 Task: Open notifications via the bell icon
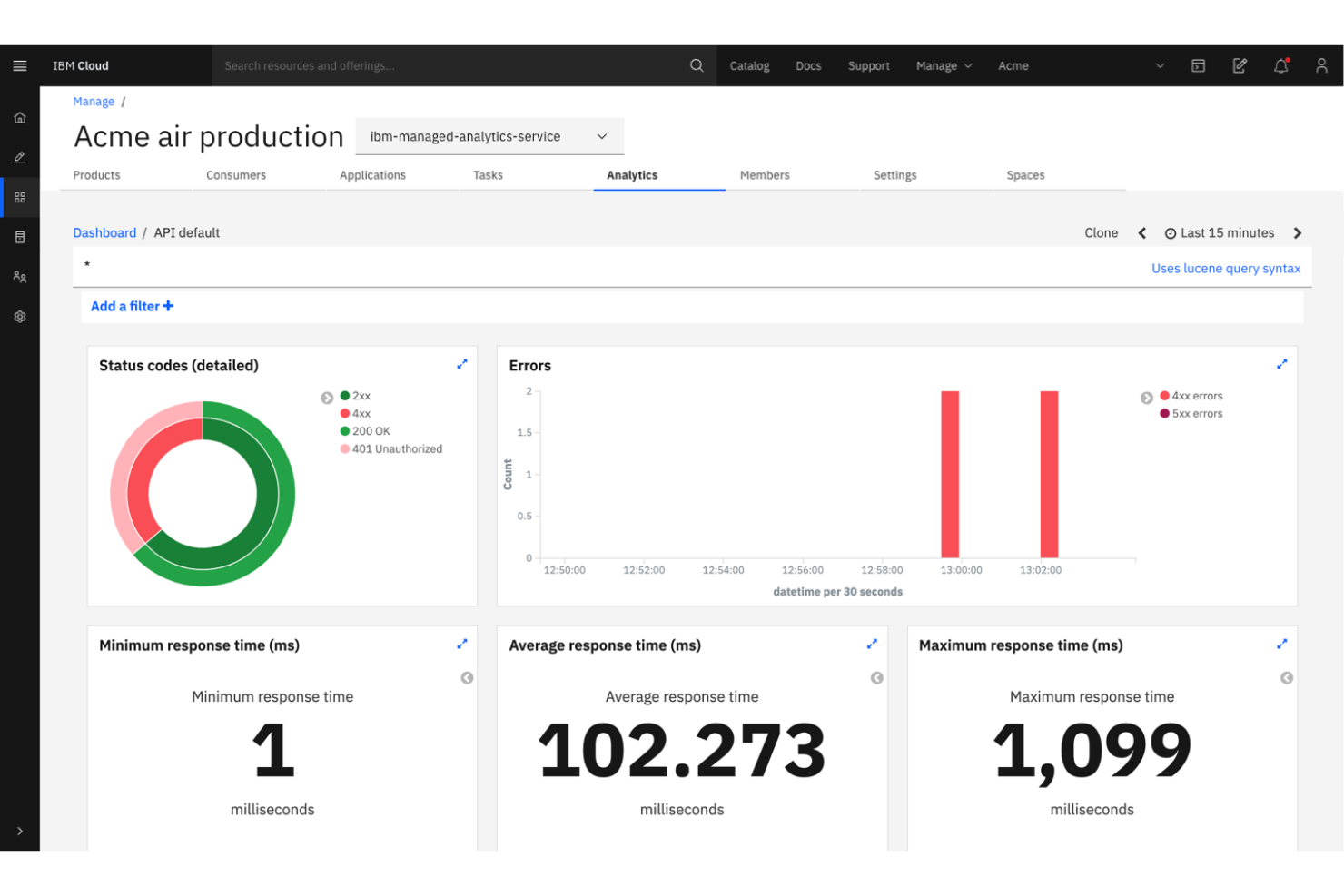tap(1280, 65)
